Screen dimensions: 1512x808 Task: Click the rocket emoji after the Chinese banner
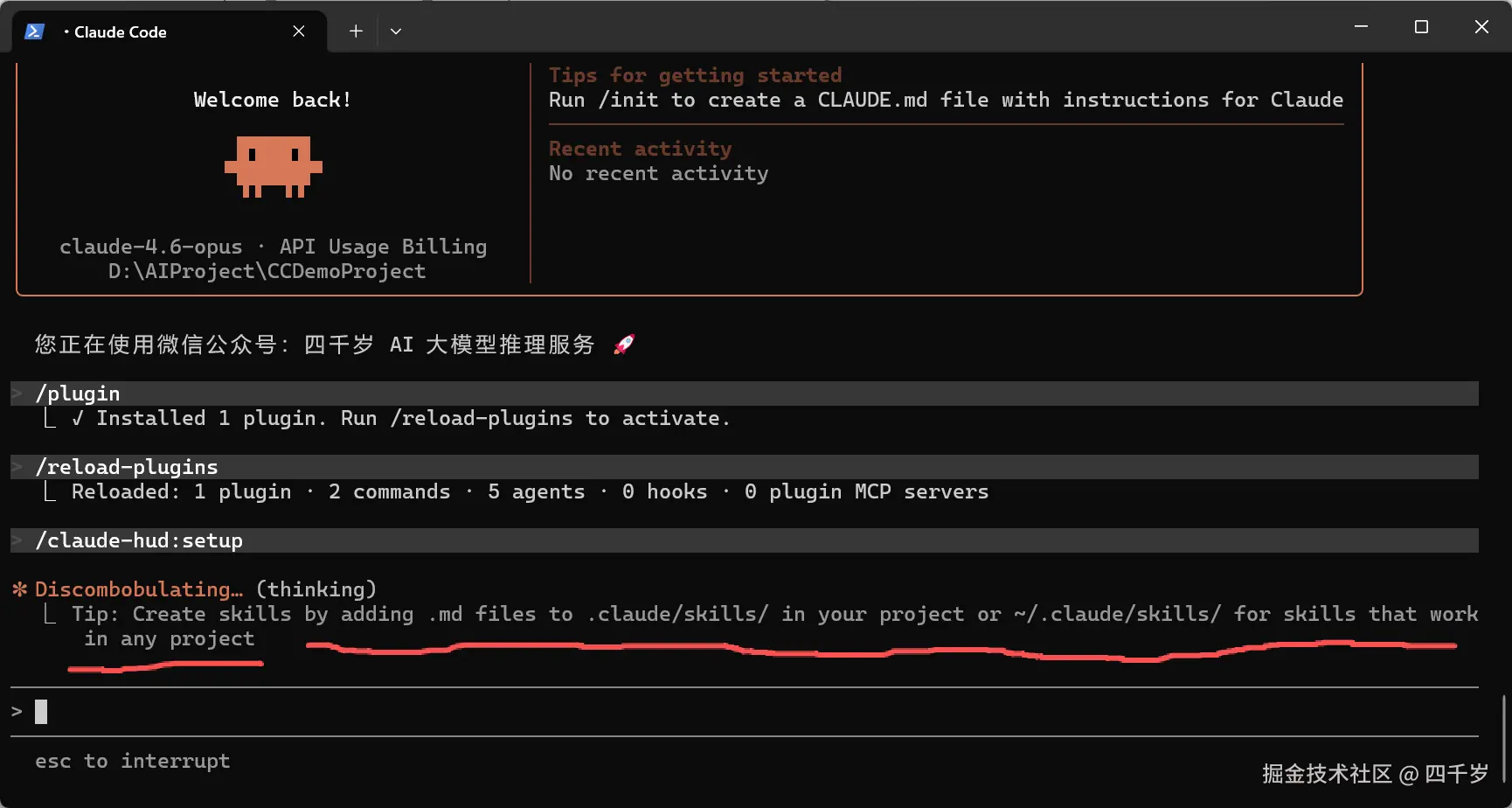pyautogui.click(x=624, y=345)
